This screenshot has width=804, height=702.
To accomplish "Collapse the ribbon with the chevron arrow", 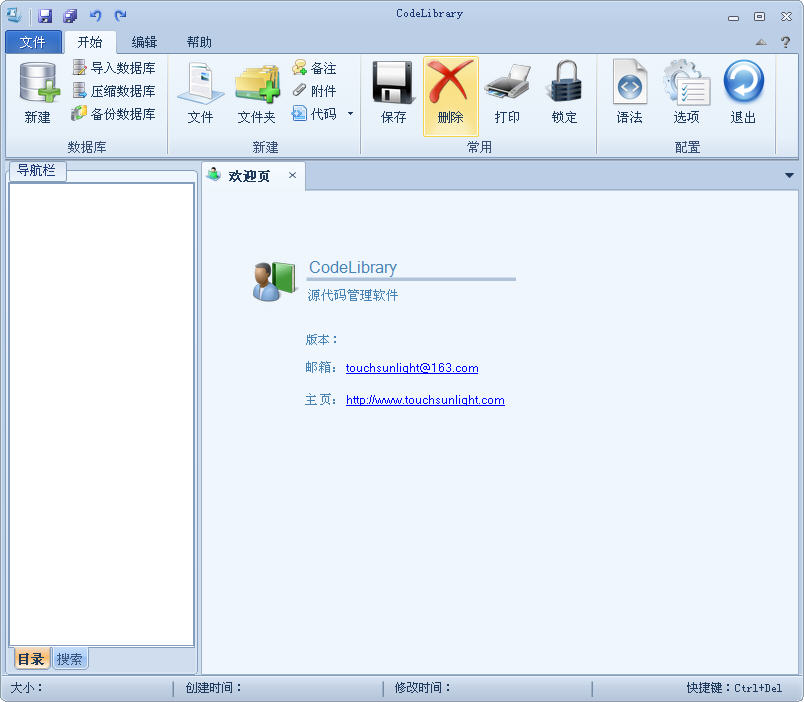I will 762,42.
